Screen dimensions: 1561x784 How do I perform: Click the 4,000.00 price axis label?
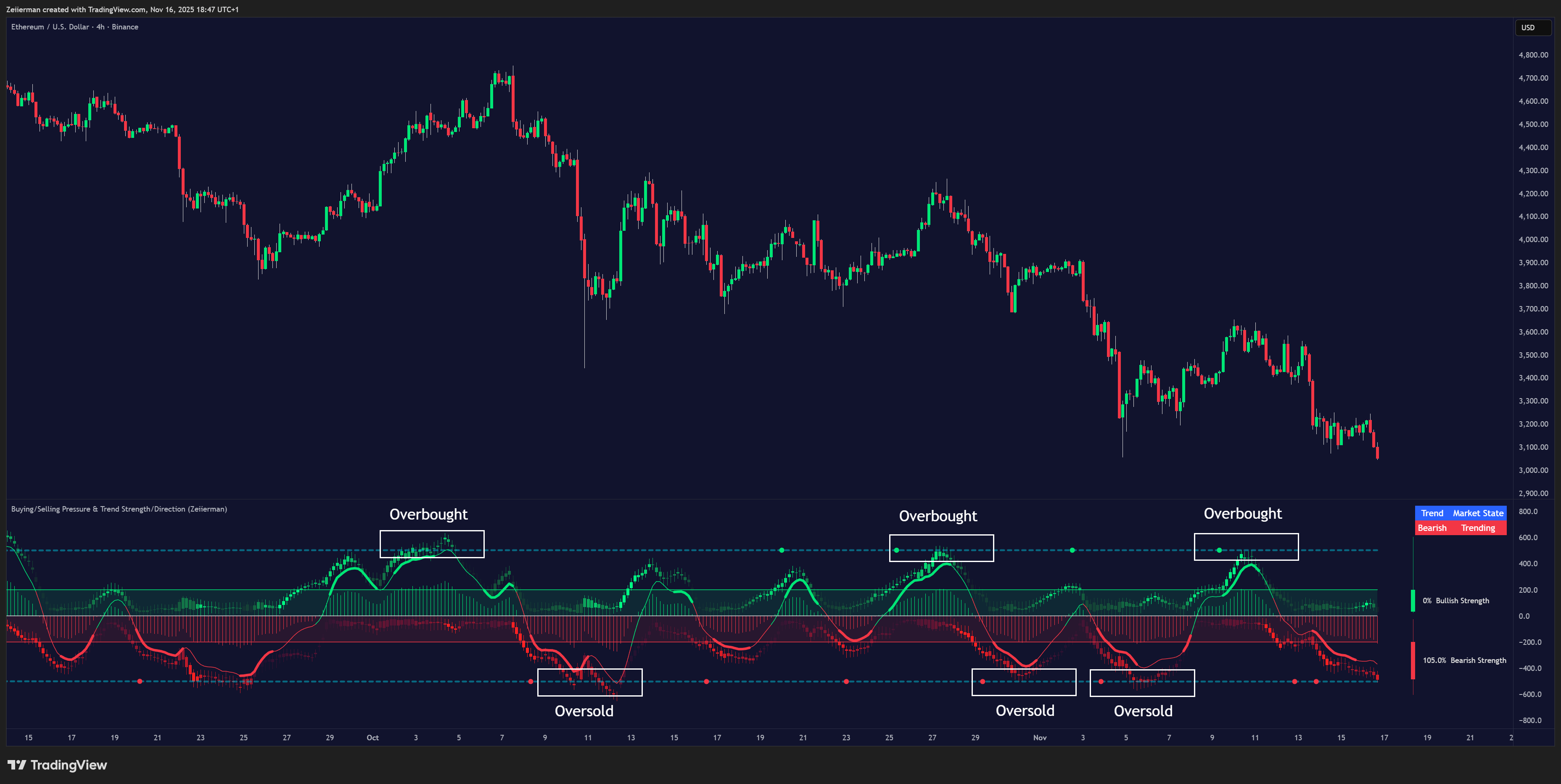coord(1533,239)
